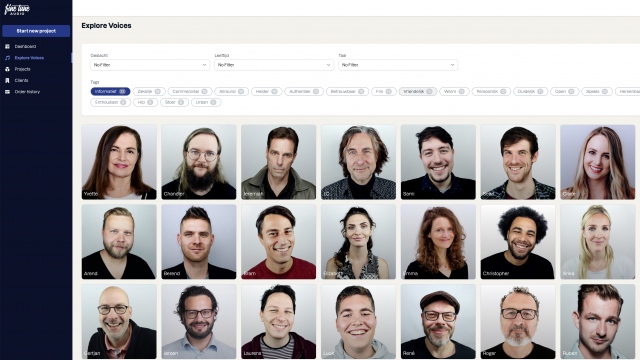Click the Start new project button

point(36,31)
